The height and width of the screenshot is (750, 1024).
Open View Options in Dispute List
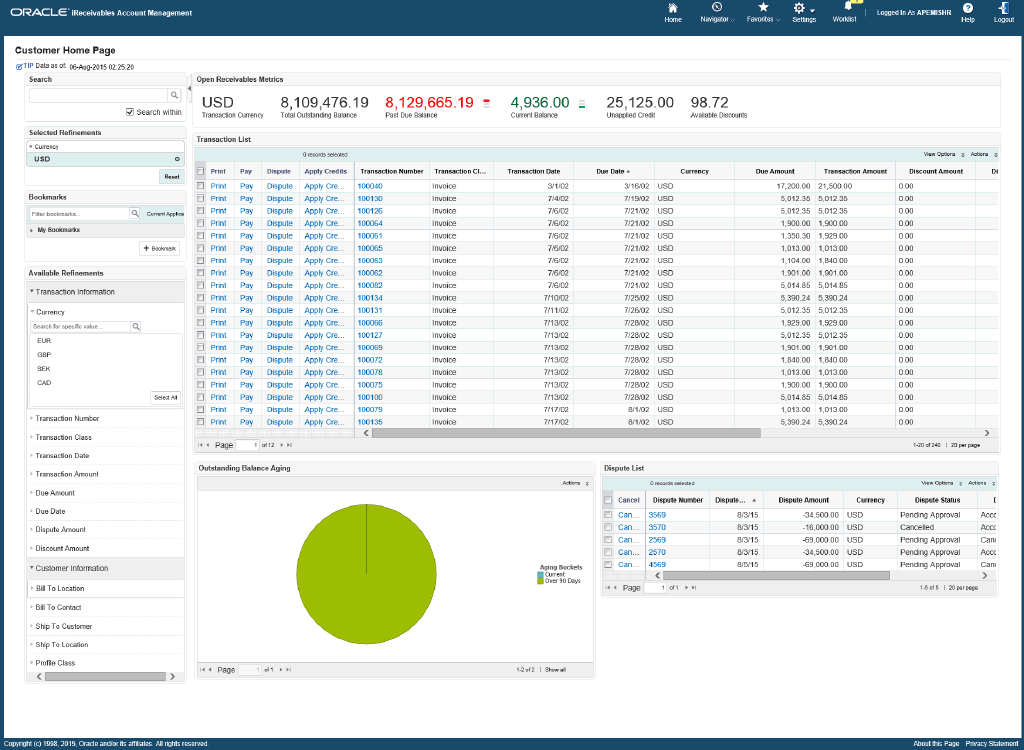[x=941, y=483]
